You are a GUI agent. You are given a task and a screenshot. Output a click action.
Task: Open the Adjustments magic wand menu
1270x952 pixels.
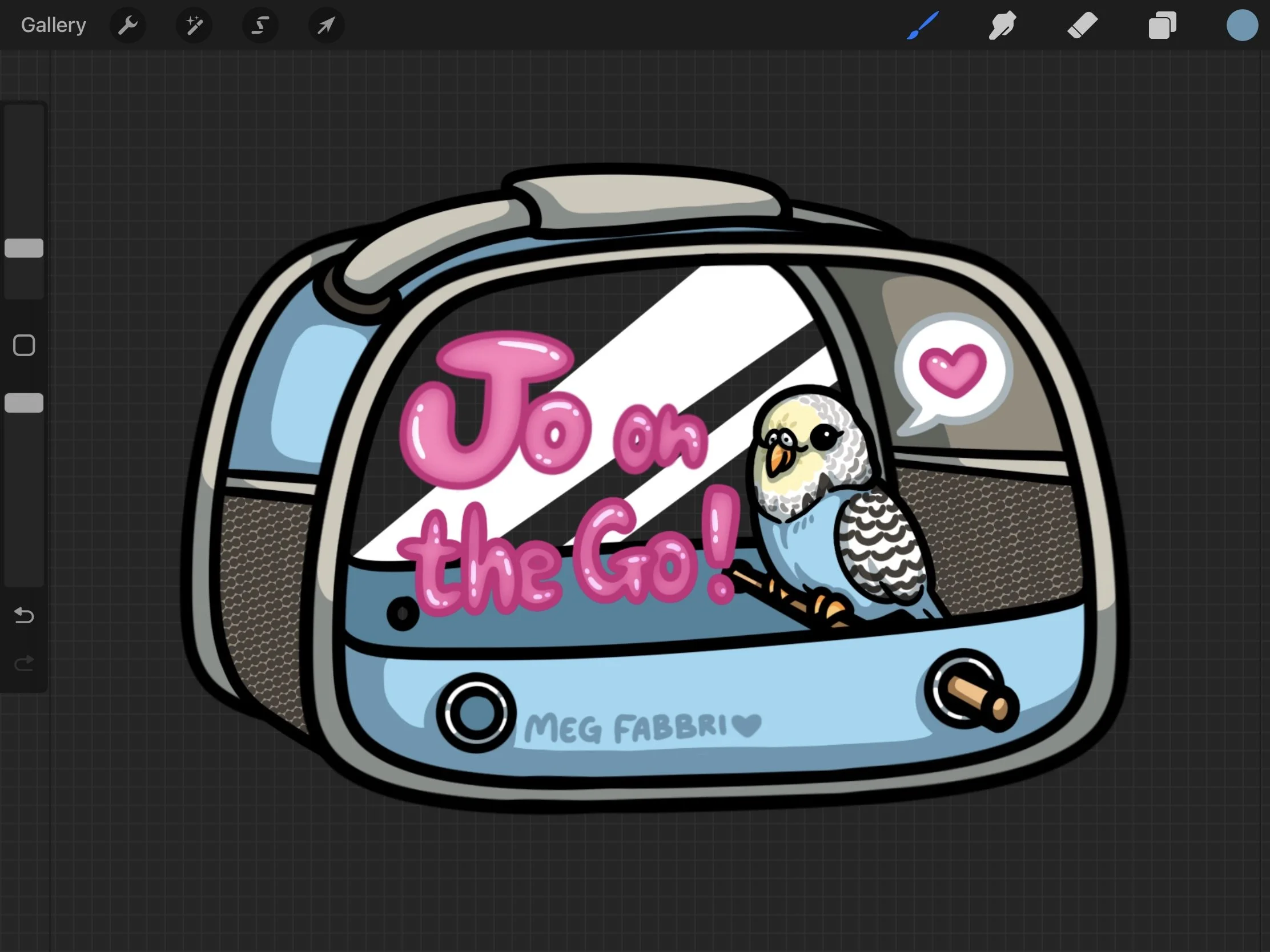point(194,25)
